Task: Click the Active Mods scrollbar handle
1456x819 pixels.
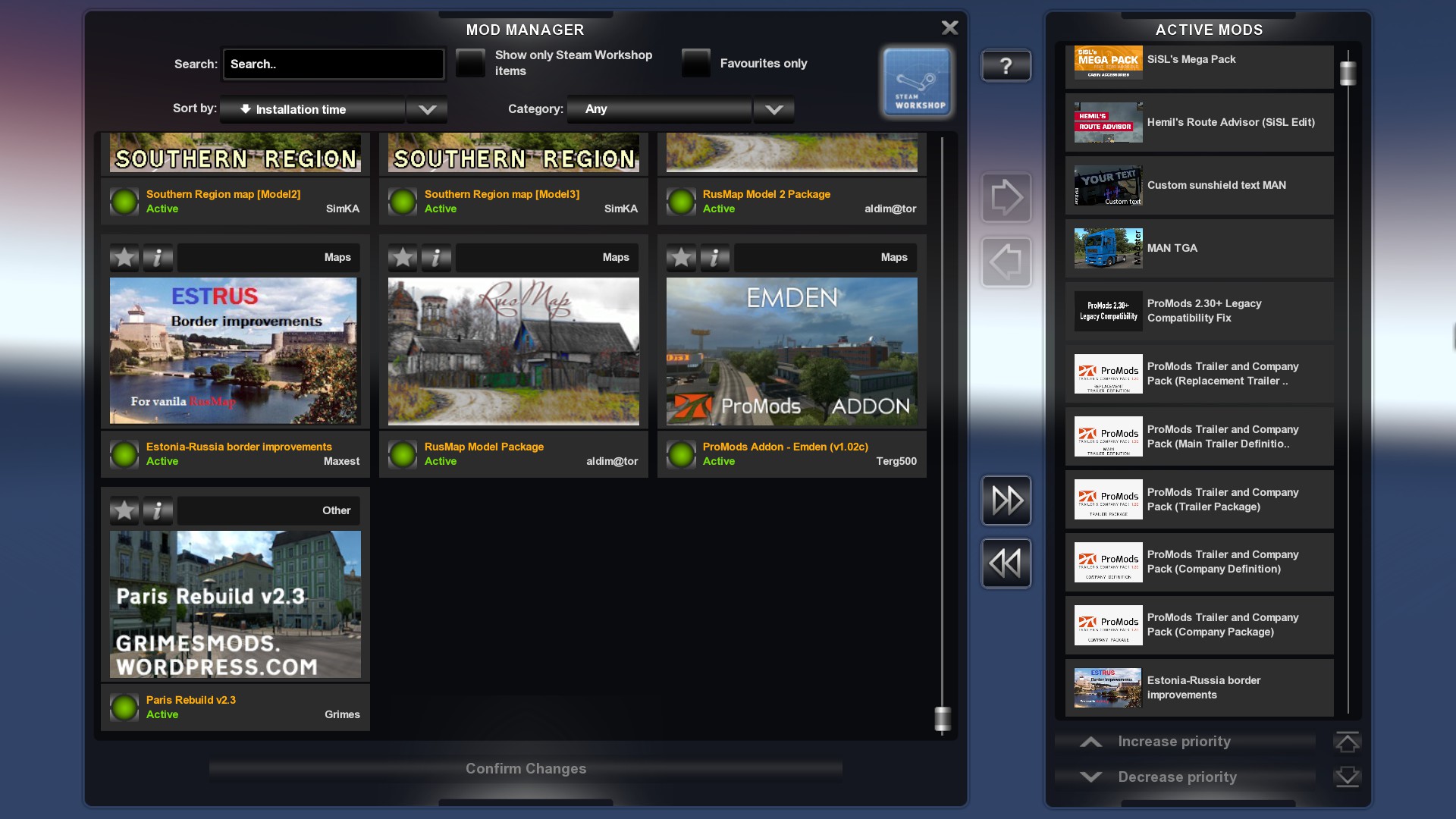Action: pyautogui.click(x=1348, y=73)
